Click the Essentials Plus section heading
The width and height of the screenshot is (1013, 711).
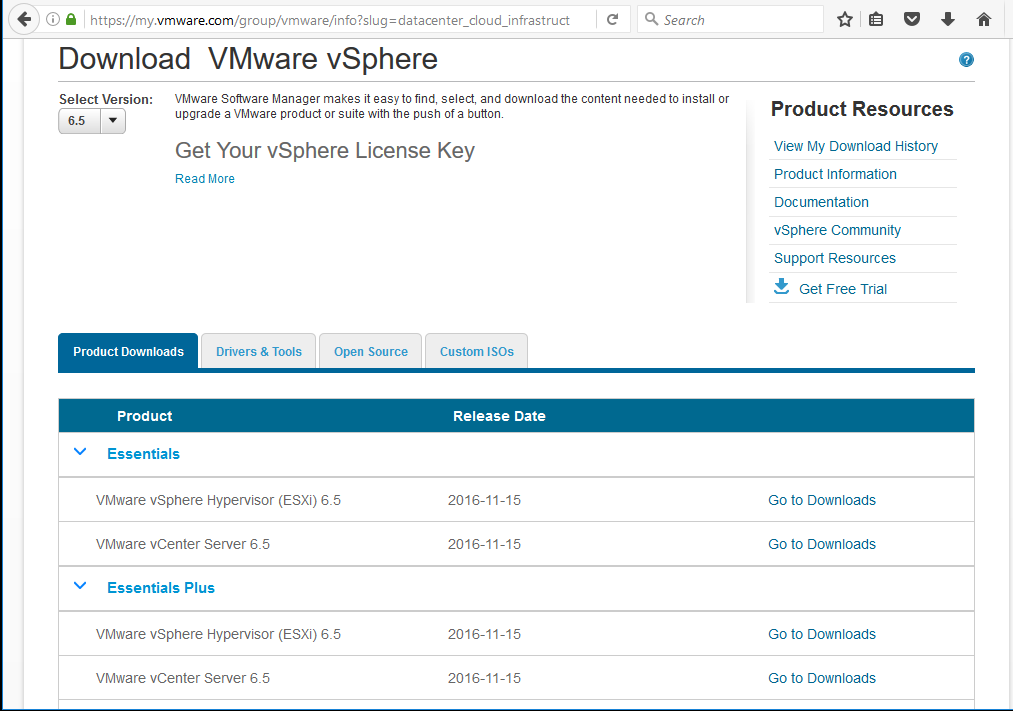pos(161,588)
